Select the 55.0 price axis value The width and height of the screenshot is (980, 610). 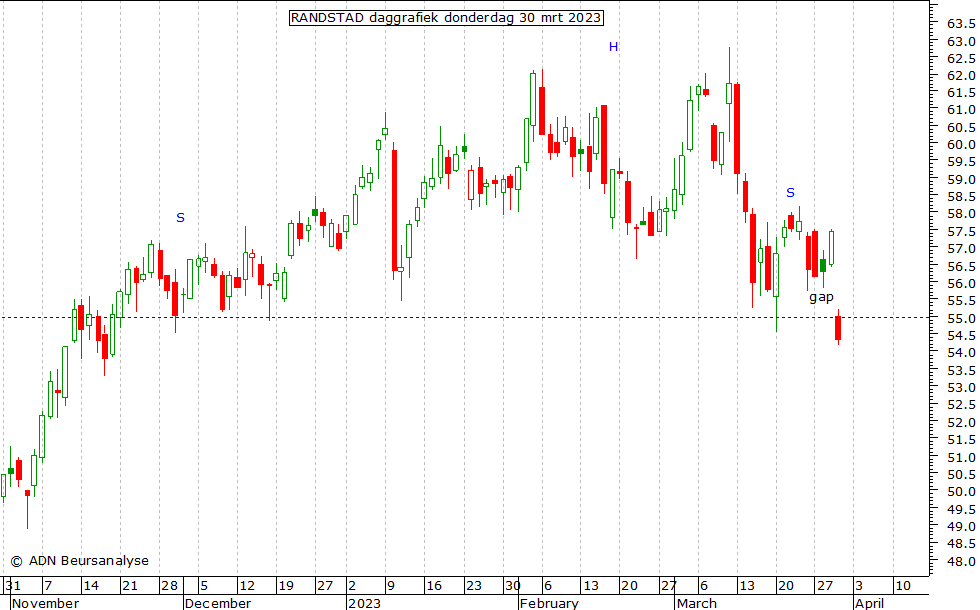click(x=961, y=319)
